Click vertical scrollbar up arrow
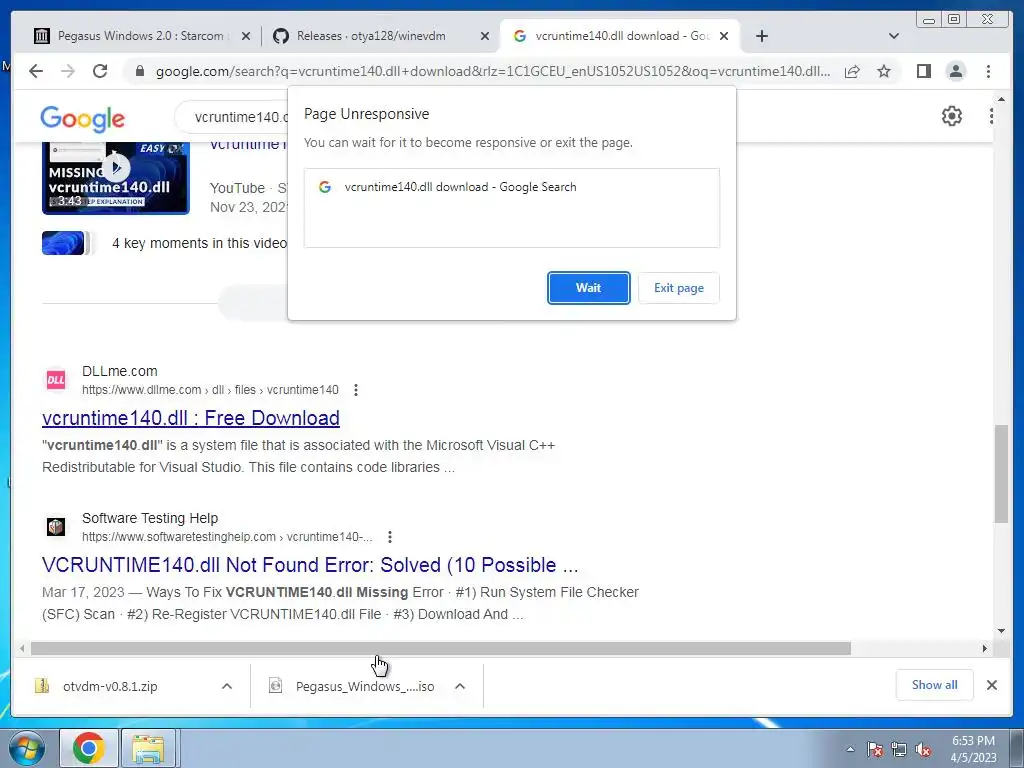 point(1002,99)
